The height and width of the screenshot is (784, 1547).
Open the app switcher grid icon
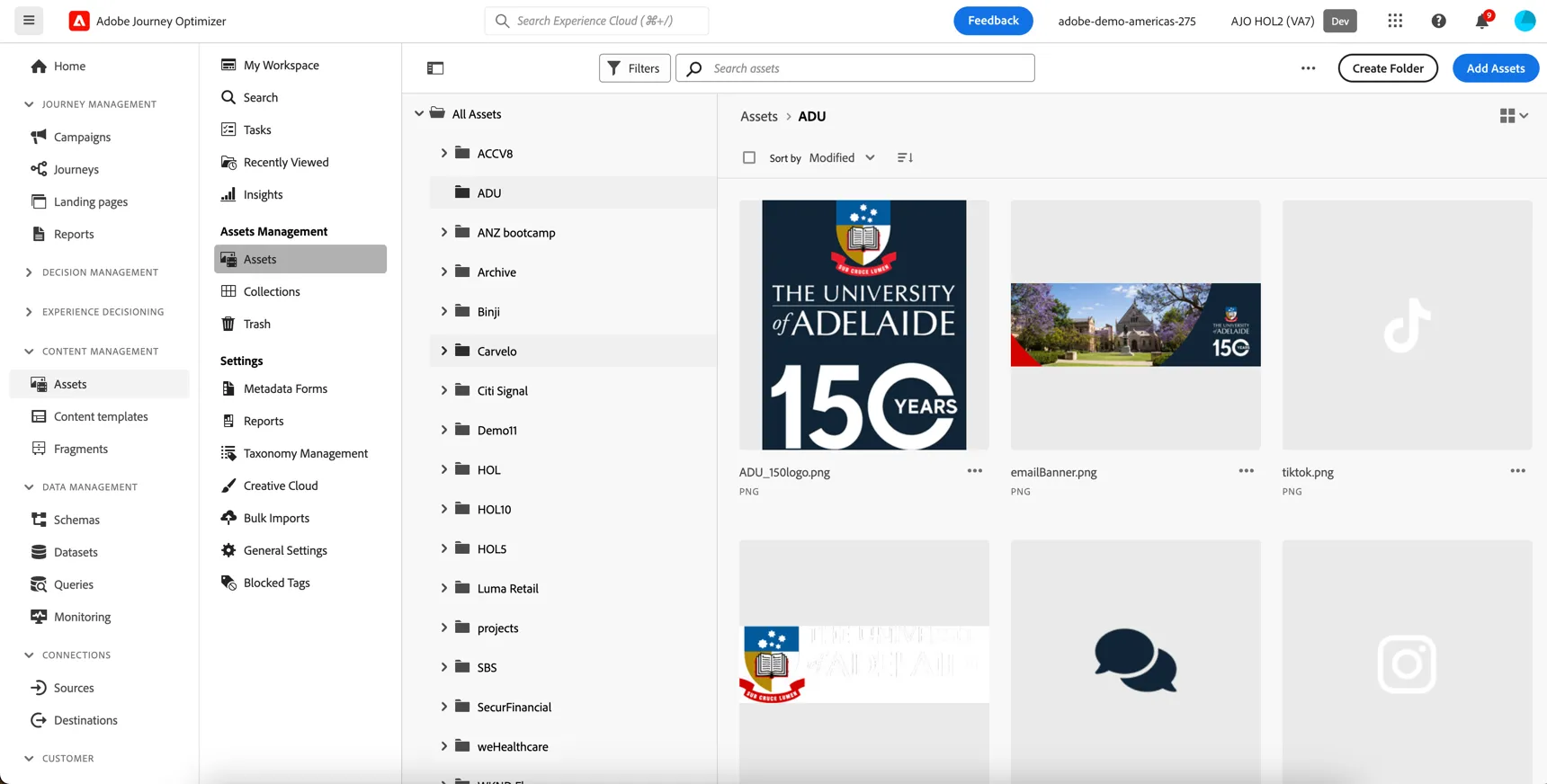point(1395,21)
